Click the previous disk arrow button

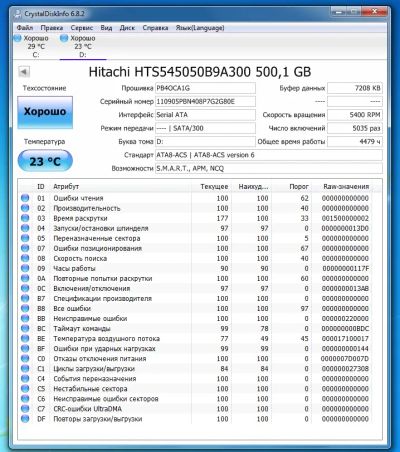pos(24,71)
